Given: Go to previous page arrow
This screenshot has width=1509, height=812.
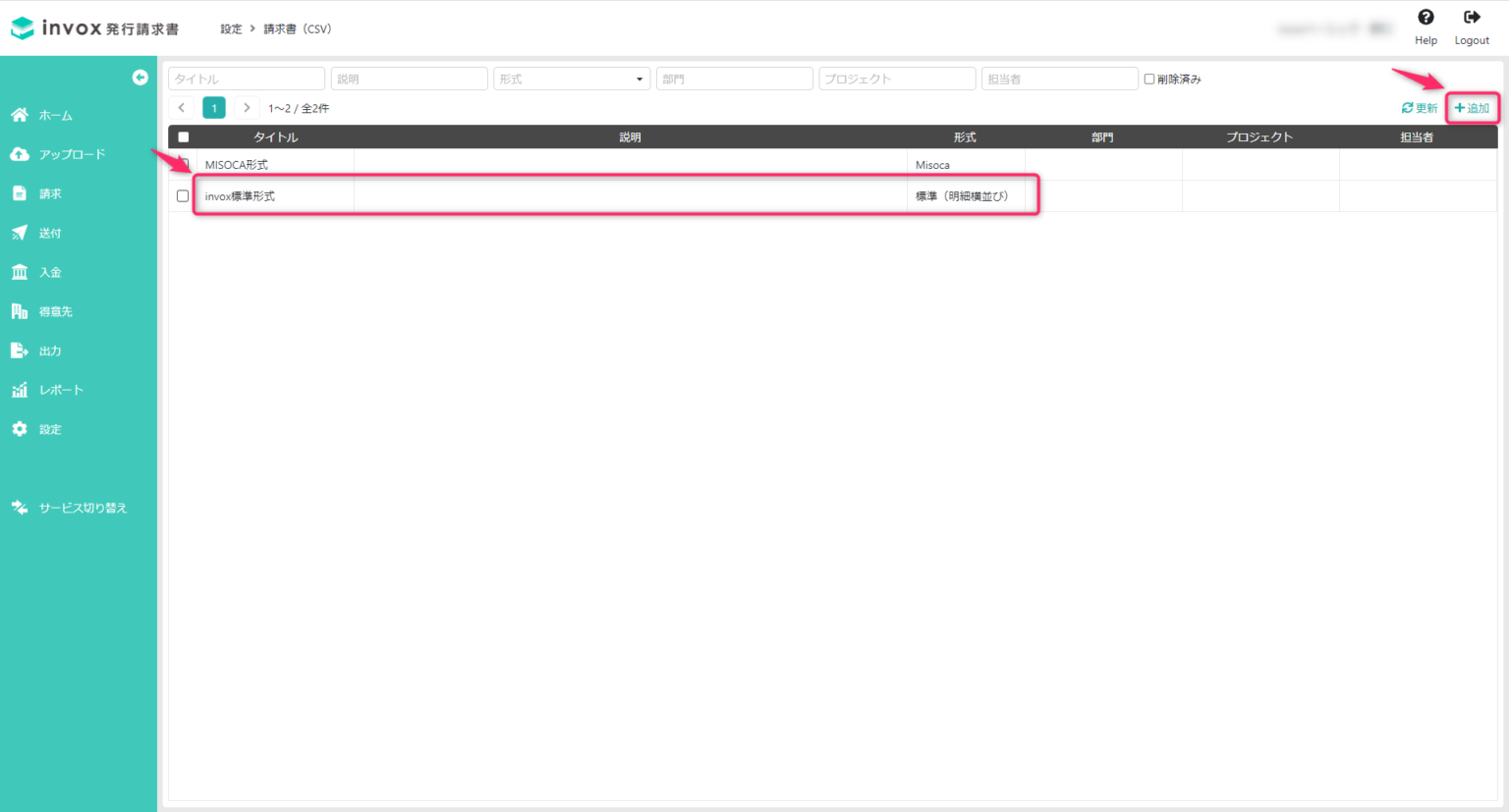Looking at the screenshot, I should coord(182,108).
